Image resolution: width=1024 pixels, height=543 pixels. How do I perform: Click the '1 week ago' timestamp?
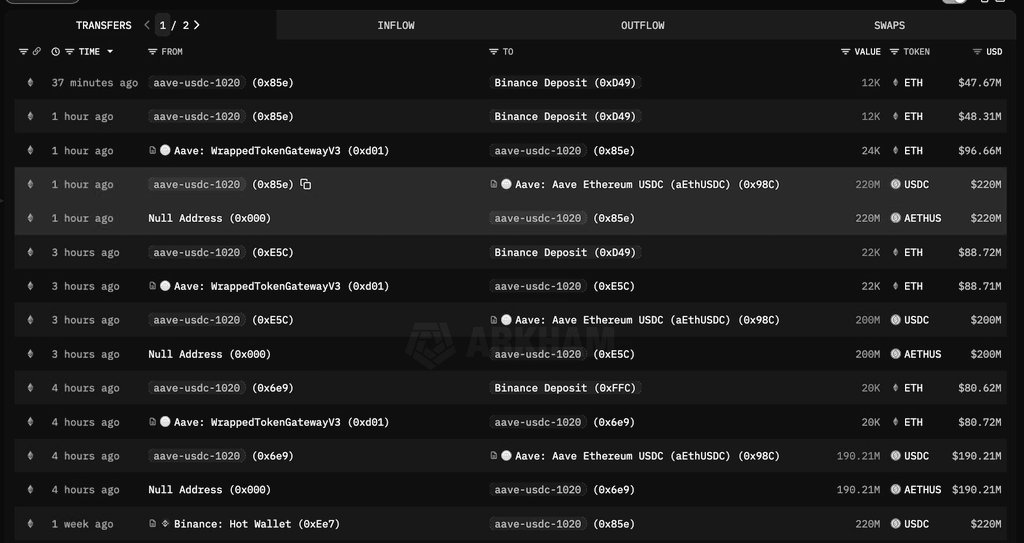coord(82,523)
